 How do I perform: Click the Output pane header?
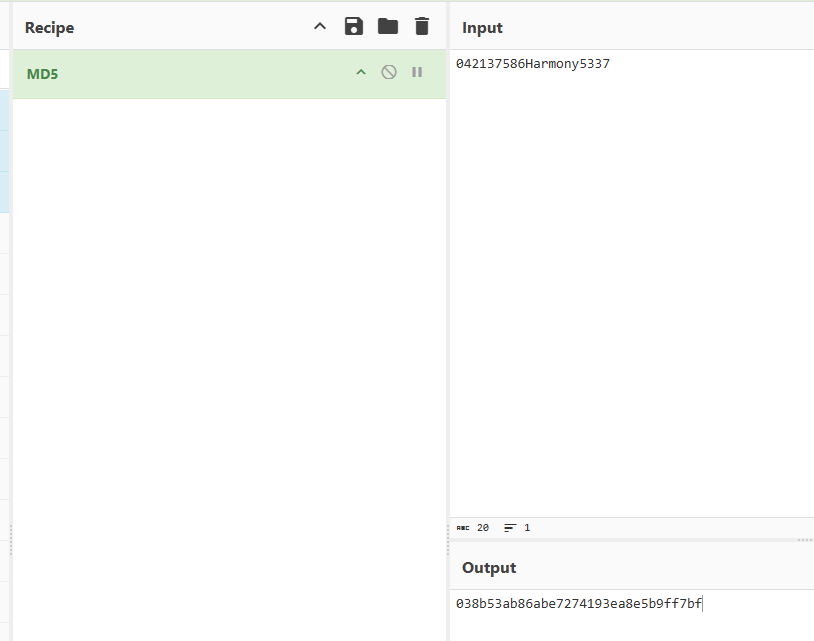point(489,568)
